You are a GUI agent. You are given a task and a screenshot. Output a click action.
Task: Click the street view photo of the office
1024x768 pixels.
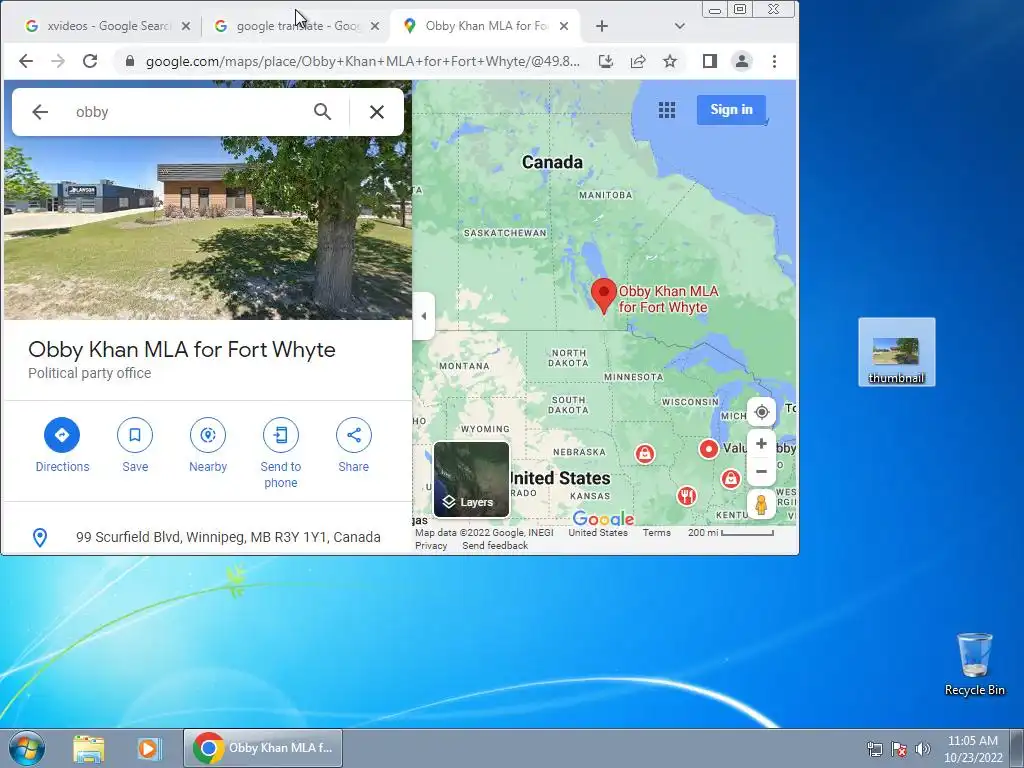(x=208, y=229)
